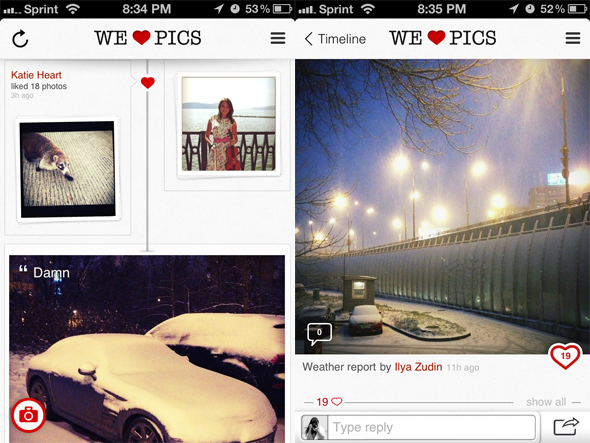This screenshot has width=590, height=443.
Task: Go back to Timeline
Action: [x=335, y=39]
